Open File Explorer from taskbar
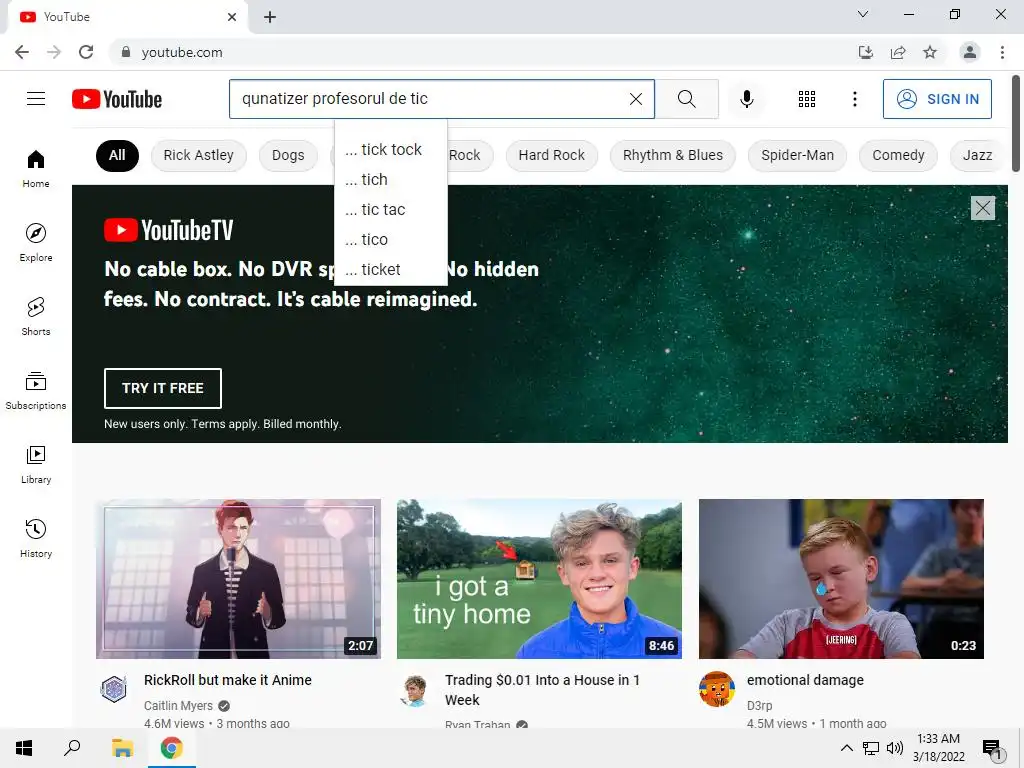This screenshot has width=1024, height=768. pos(122,748)
